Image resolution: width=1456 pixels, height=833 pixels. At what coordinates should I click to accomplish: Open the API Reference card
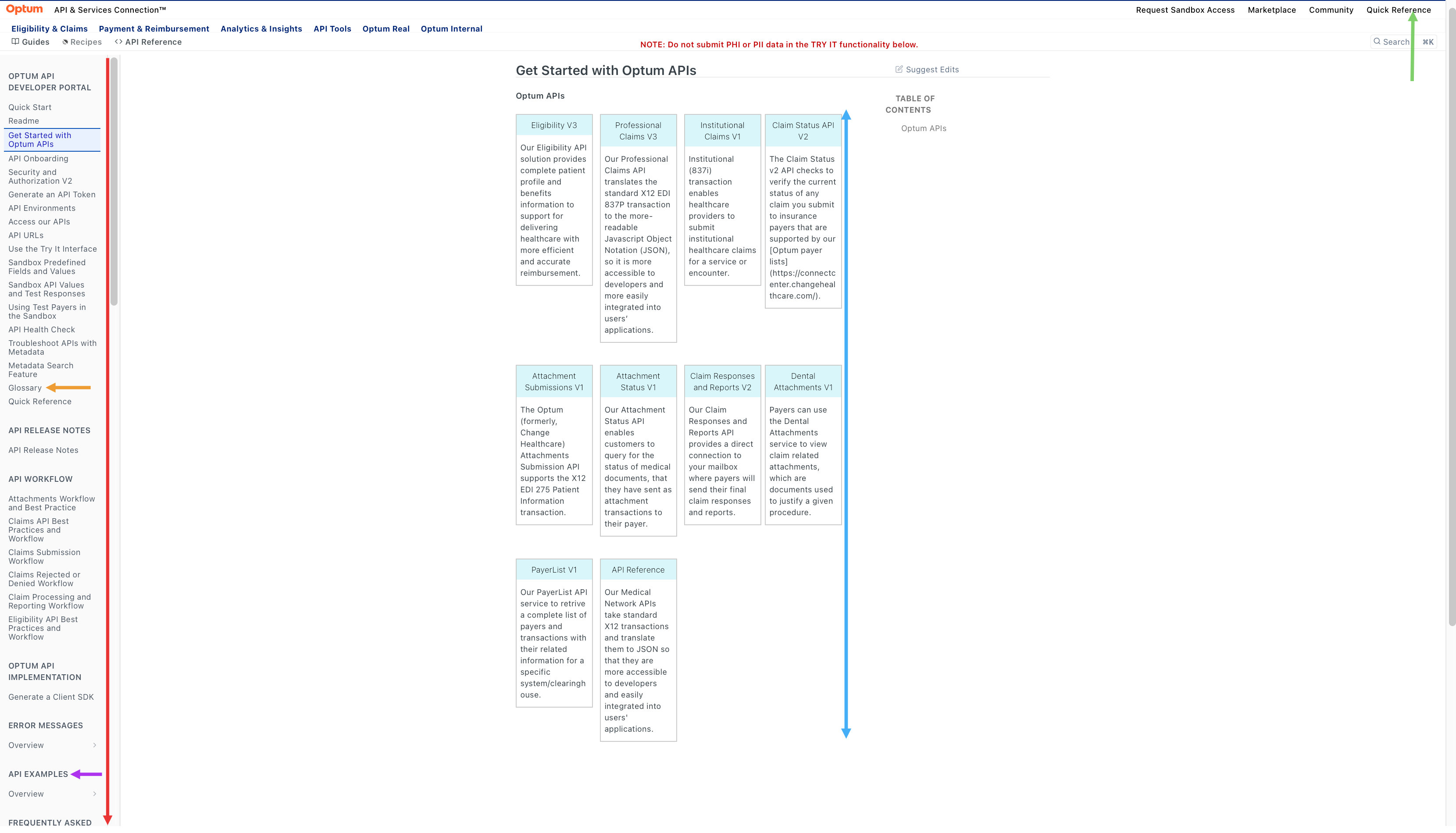point(638,650)
